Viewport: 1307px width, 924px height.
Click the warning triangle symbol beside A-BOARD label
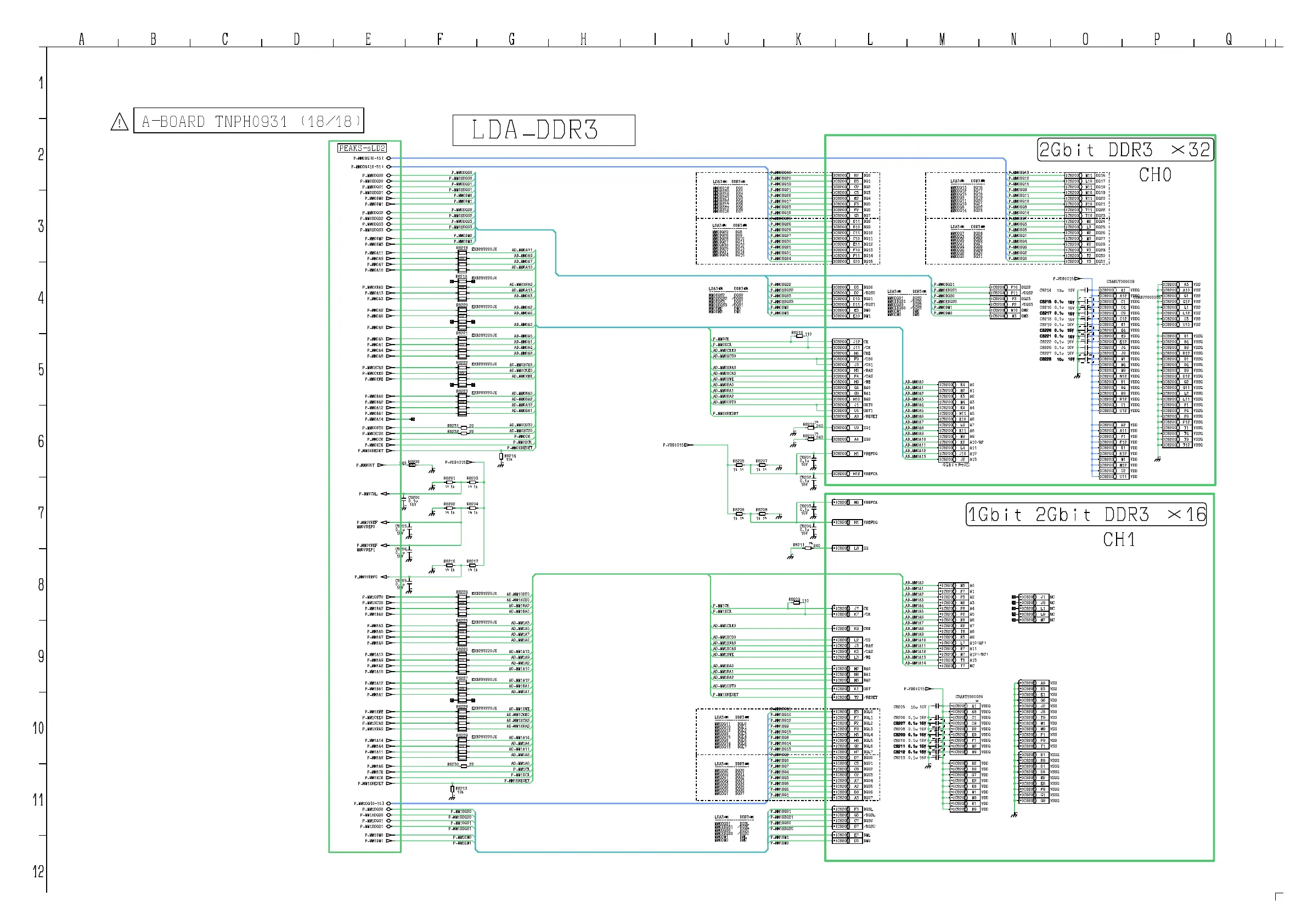[x=119, y=122]
